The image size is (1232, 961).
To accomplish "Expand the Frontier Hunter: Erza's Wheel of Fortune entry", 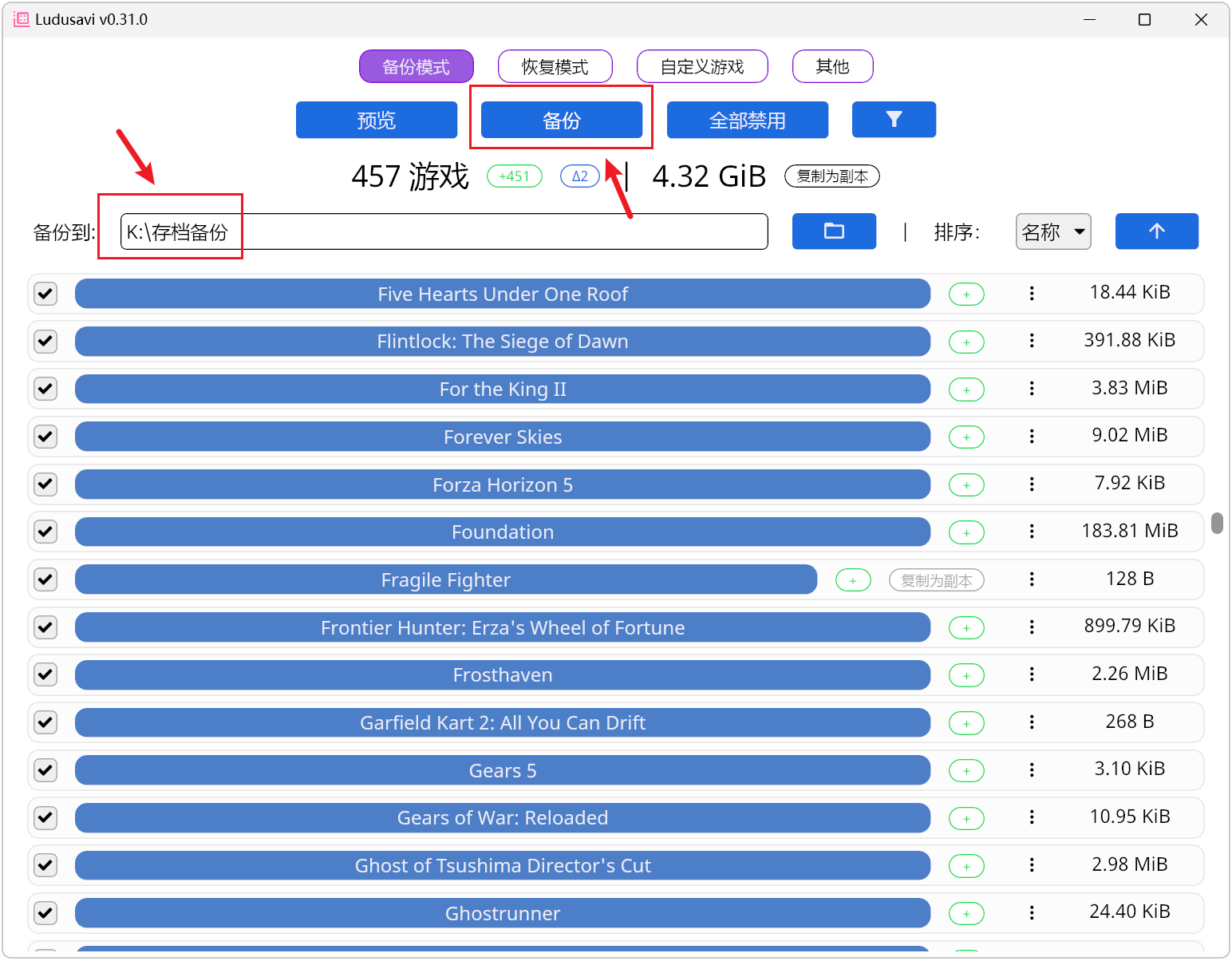I will [503, 627].
